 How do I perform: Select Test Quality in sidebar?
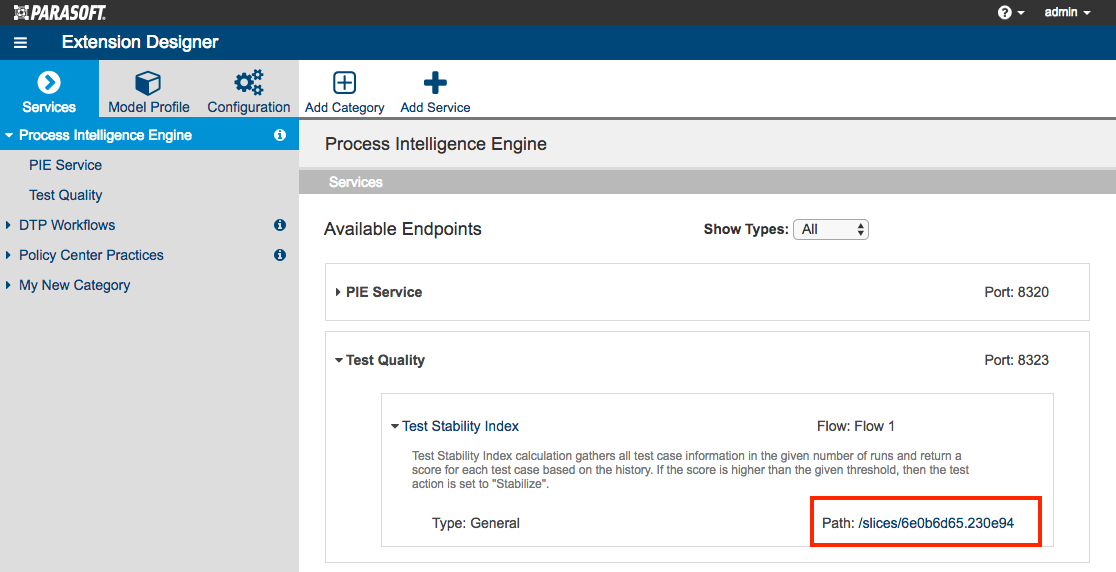[x=65, y=195]
